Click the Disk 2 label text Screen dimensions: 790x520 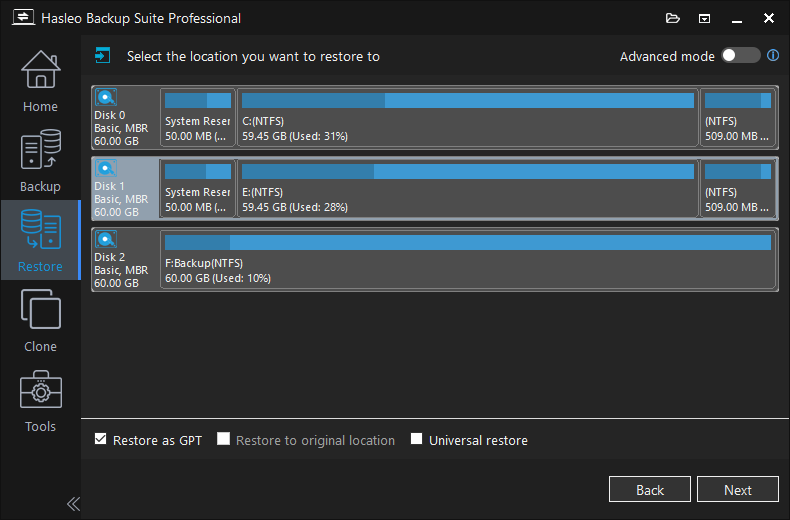(110, 257)
